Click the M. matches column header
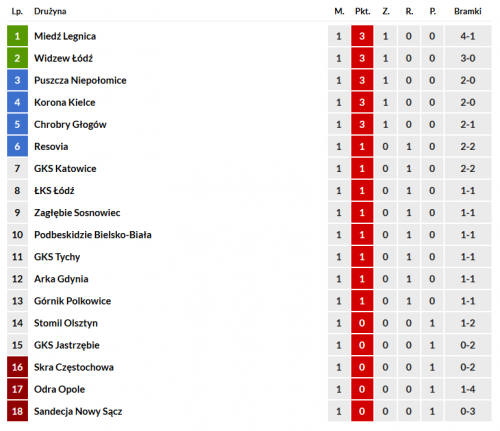This screenshot has height=431, width=500. [339, 11]
